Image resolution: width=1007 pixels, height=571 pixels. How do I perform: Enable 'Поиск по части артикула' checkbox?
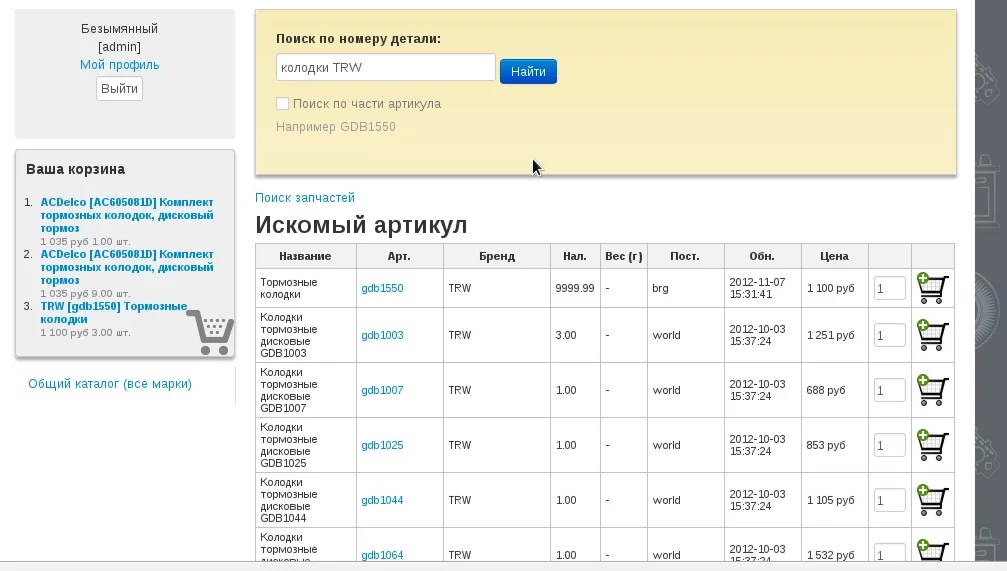(283, 104)
